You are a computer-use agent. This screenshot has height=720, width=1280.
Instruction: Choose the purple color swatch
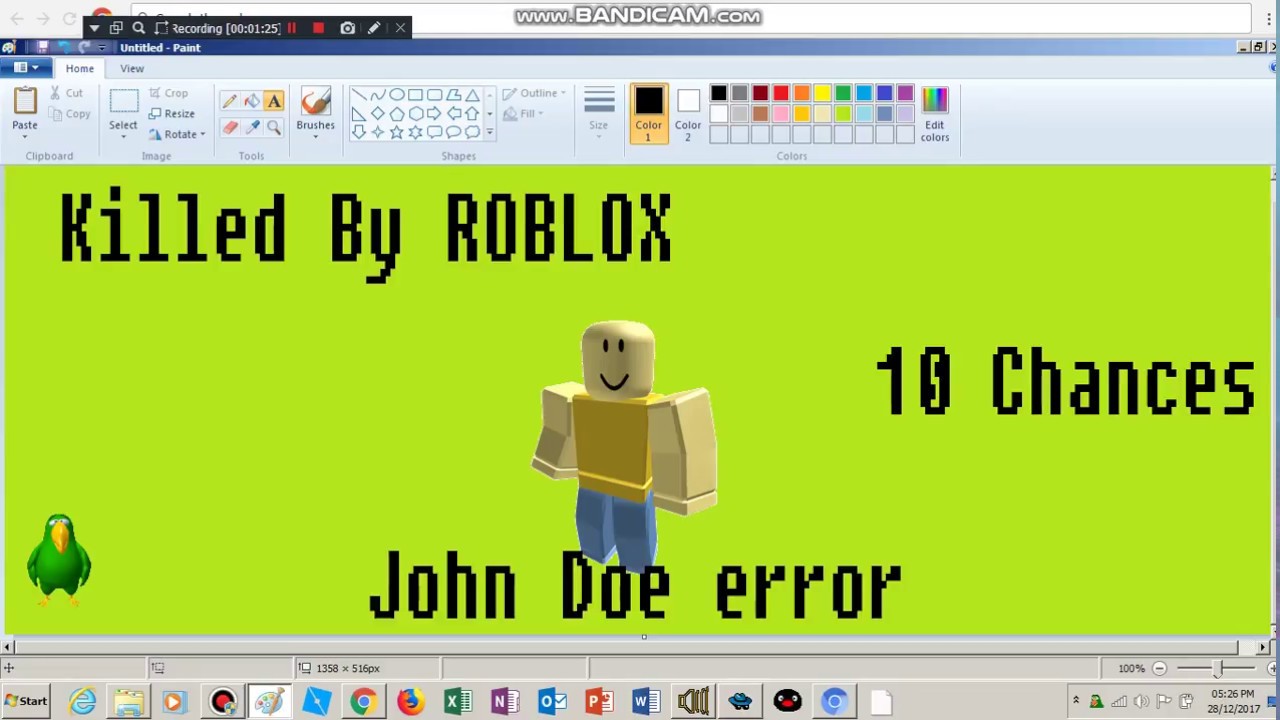tap(905, 94)
